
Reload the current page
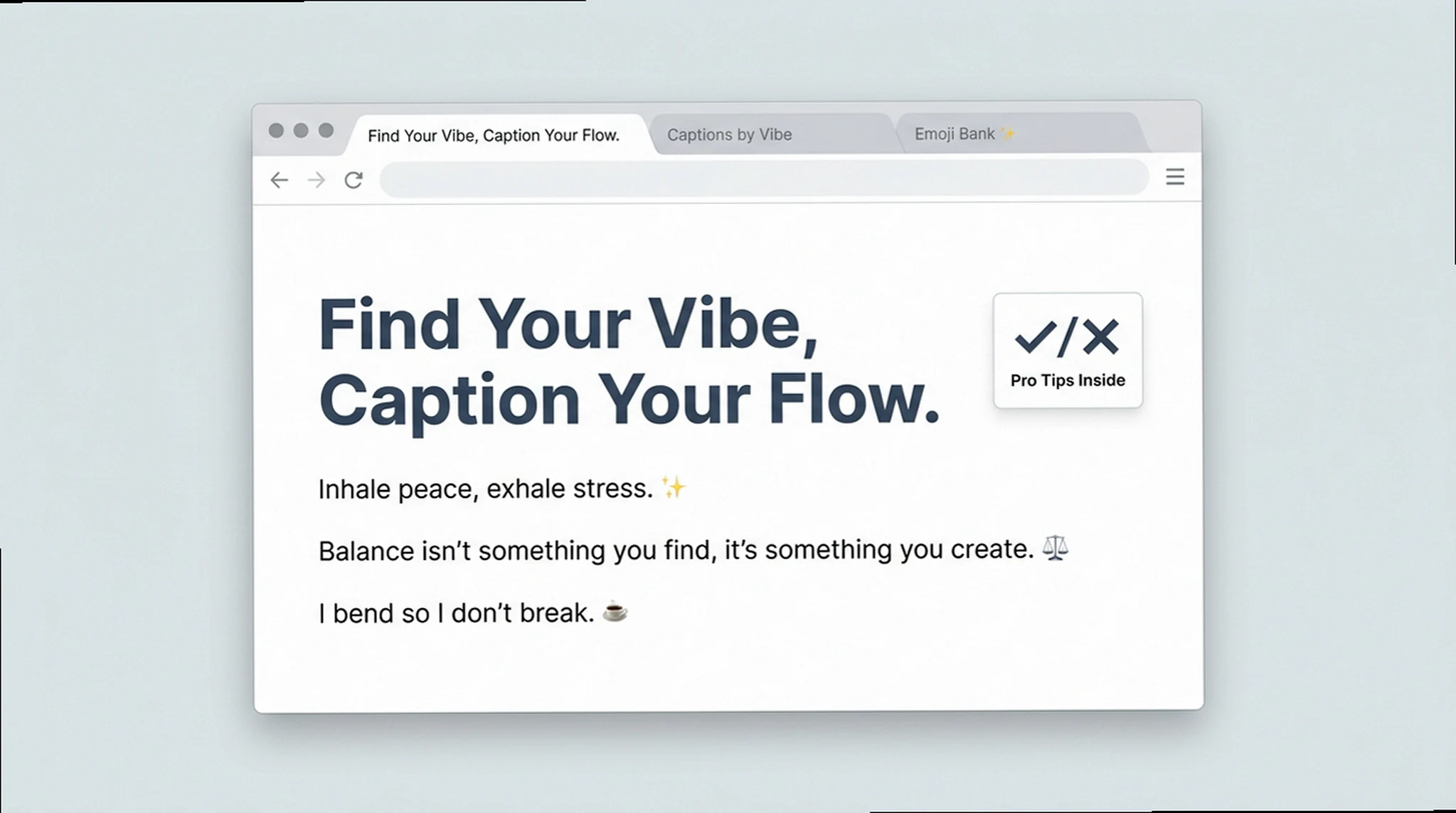[354, 180]
